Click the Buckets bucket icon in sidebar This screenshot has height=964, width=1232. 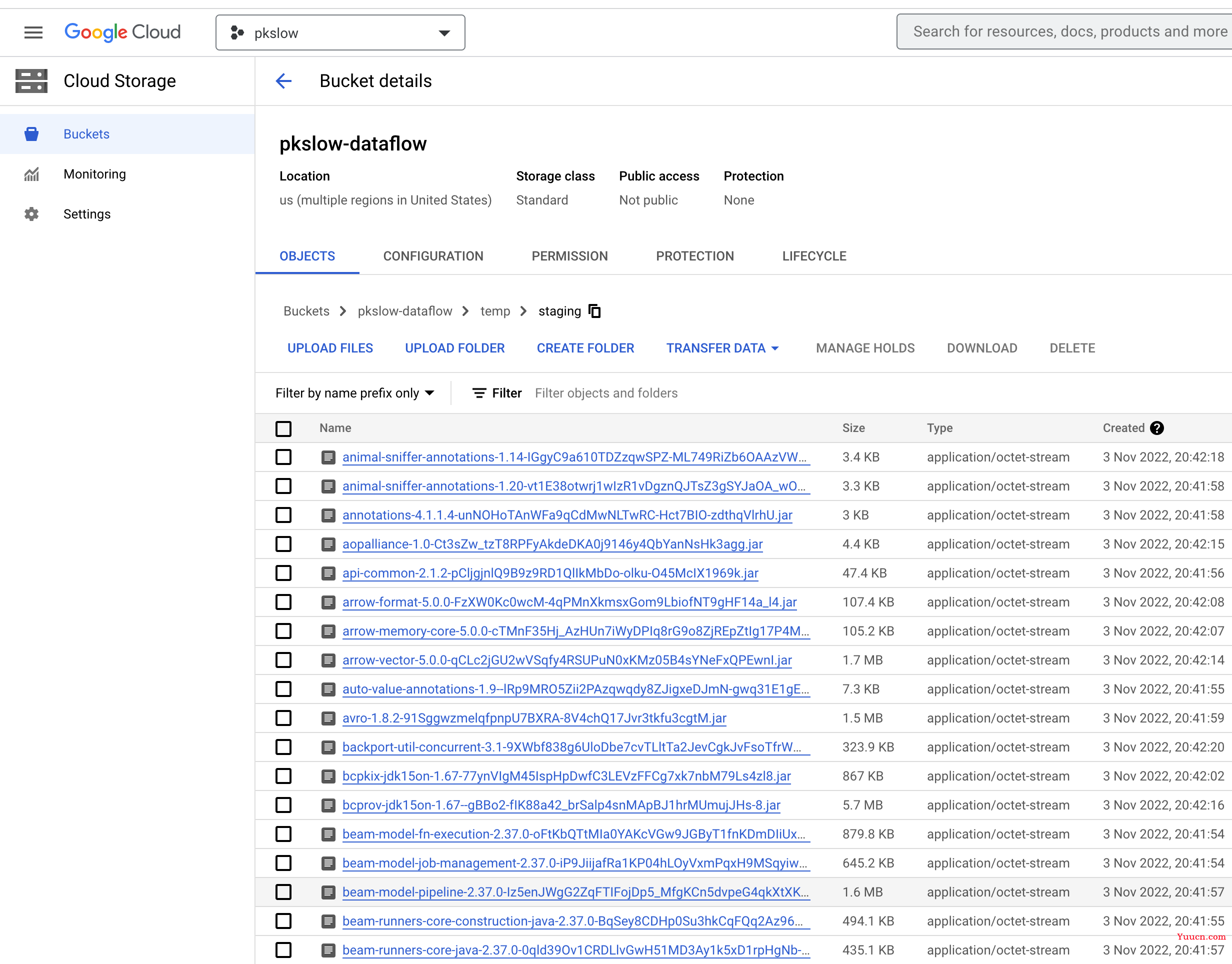[x=31, y=134]
